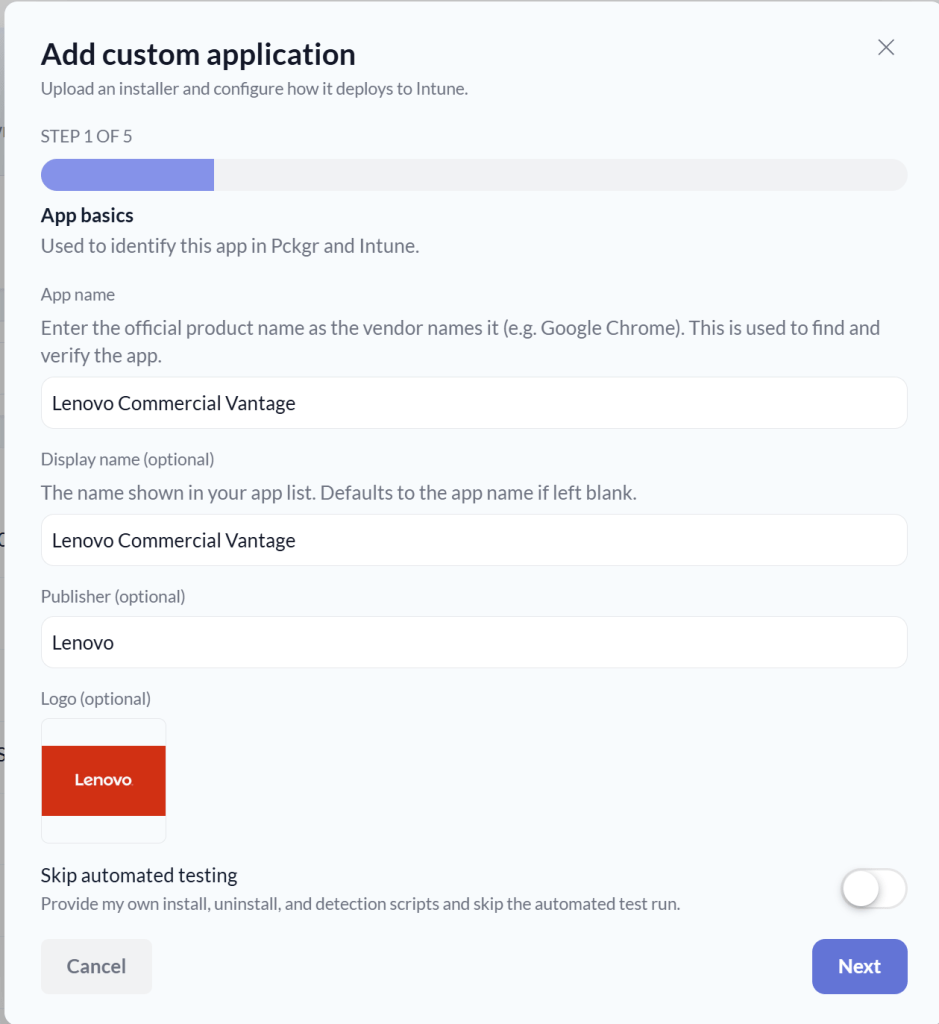The width and height of the screenshot is (939, 1024).
Task: Focus the App name input field
Action: (474, 403)
